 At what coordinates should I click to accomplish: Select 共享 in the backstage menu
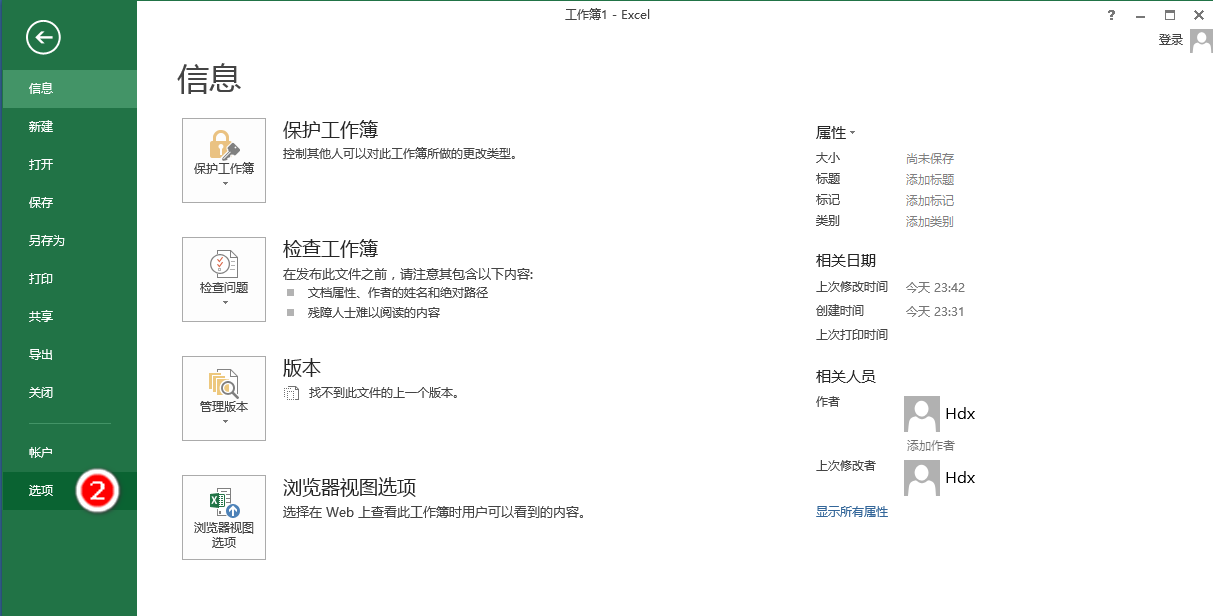click(x=68, y=317)
